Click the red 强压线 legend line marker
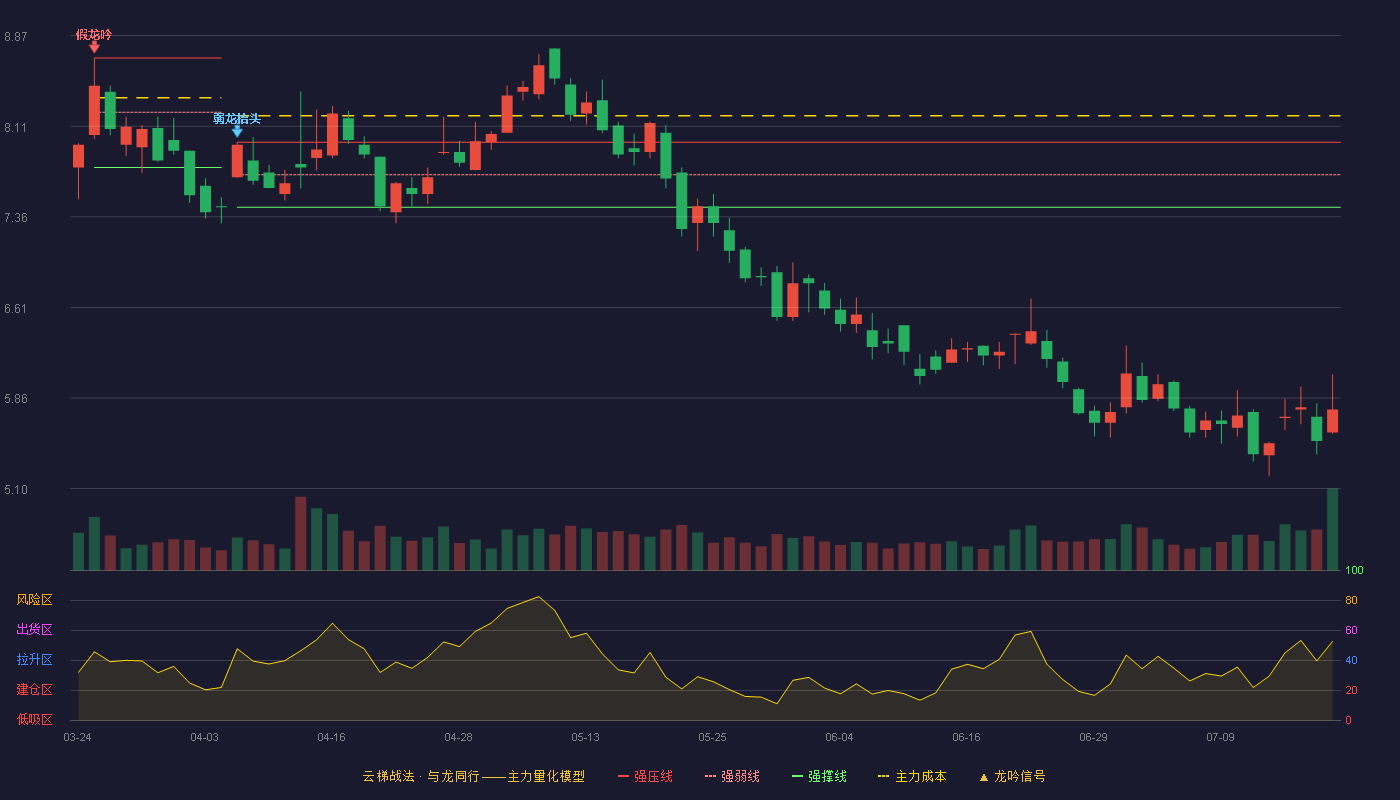The image size is (1400, 800). (x=623, y=776)
